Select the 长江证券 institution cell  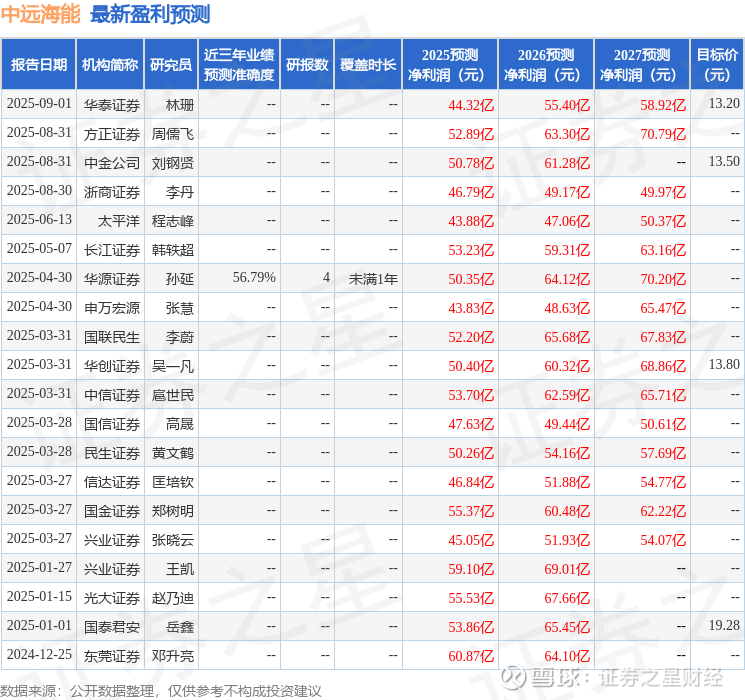(112, 250)
